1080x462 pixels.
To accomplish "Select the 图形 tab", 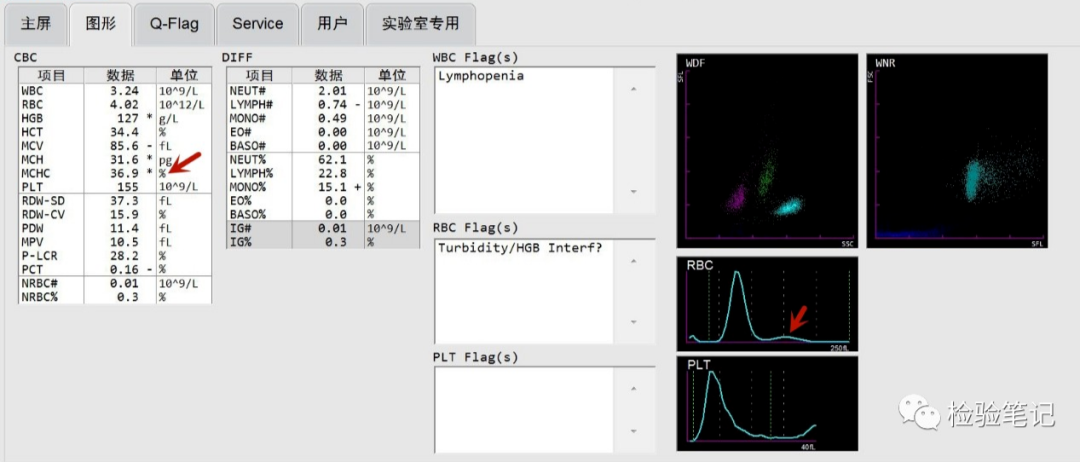I will (101, 23).
